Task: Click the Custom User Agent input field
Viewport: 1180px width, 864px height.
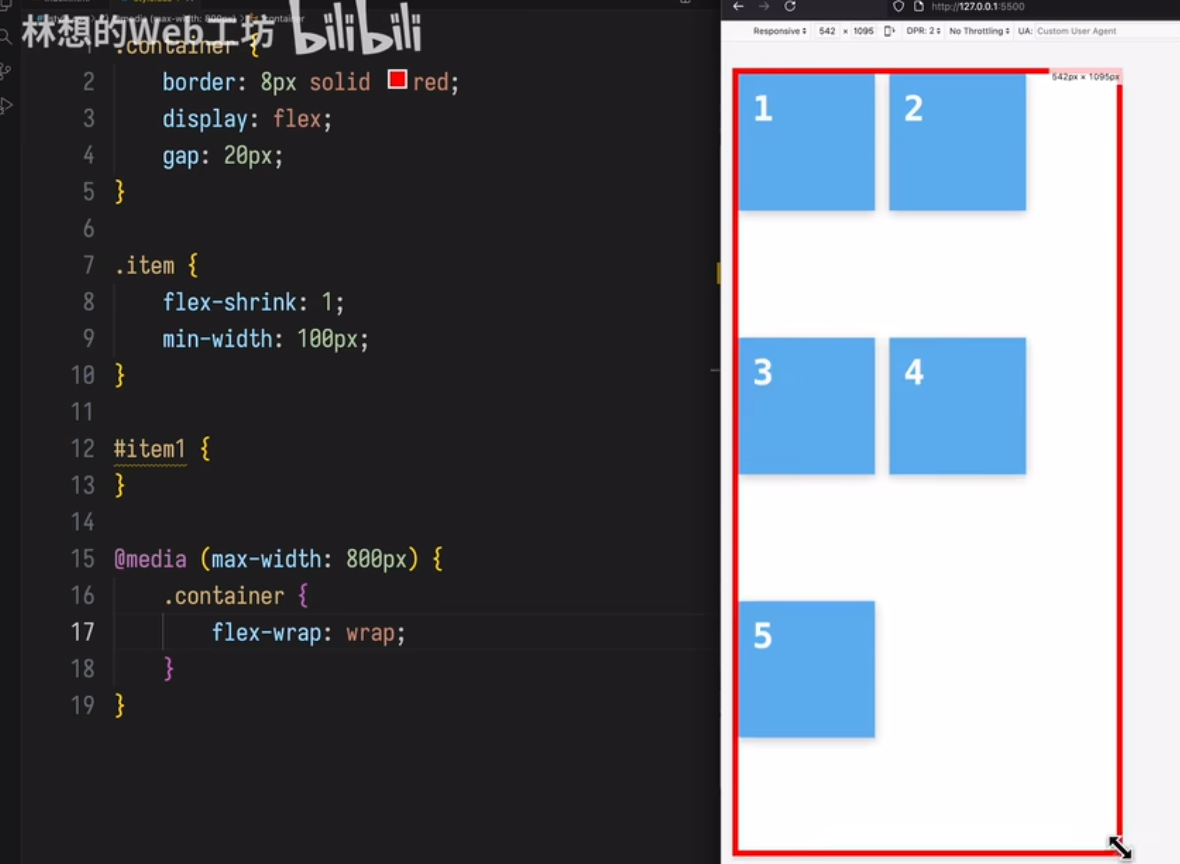Action: pyautogui.click(x=1076, y=31)
